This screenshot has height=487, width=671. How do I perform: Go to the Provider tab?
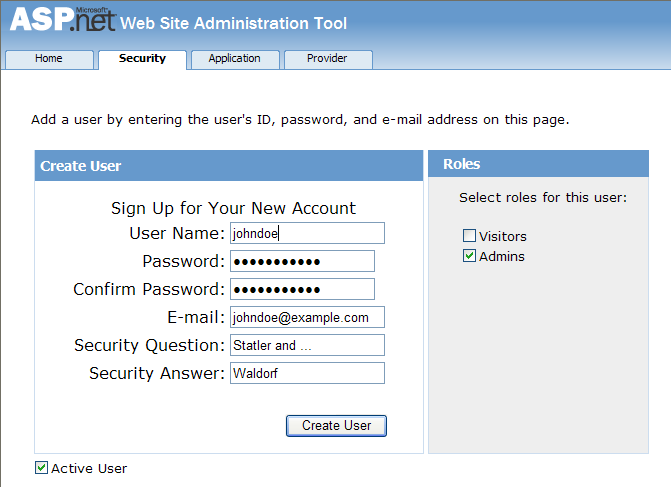[x=327, y=59]
